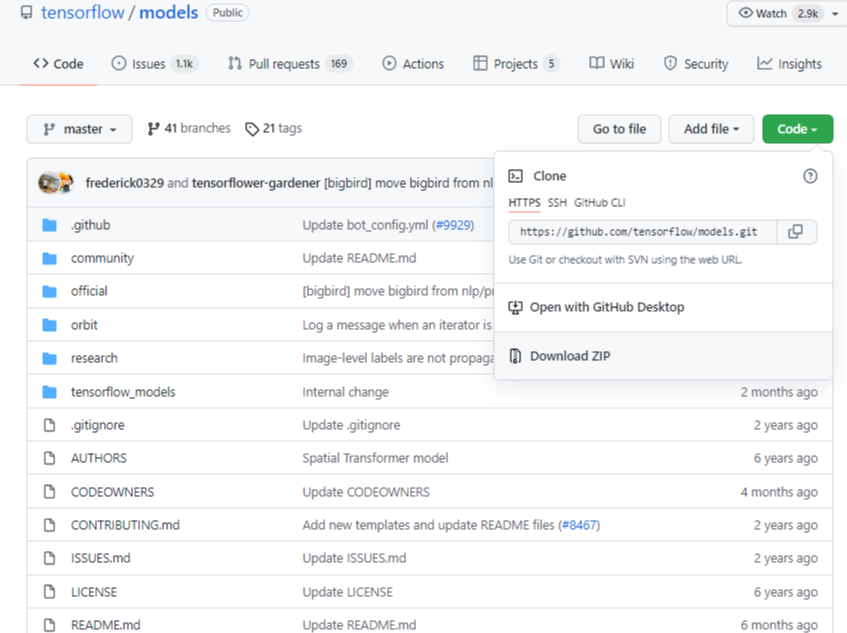Open the README.md file link

(x=105, y=625)
